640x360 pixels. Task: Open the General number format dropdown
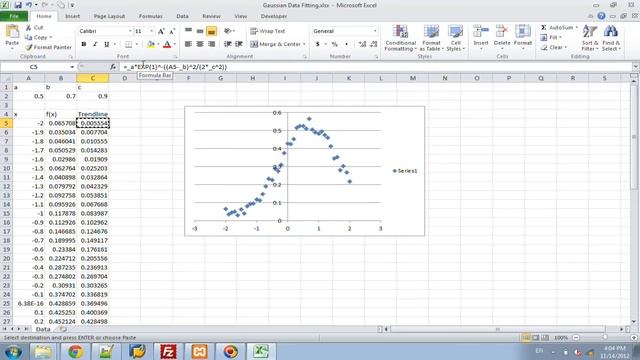click(x=375, y=31)
